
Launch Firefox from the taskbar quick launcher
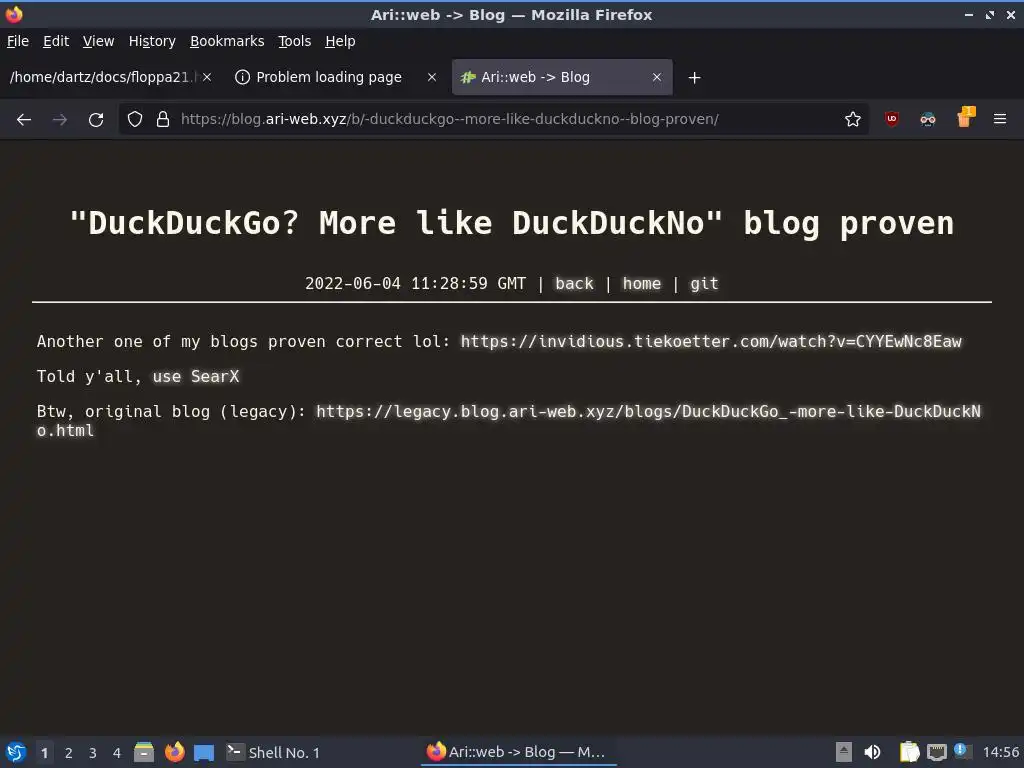(x=174, y=752)
